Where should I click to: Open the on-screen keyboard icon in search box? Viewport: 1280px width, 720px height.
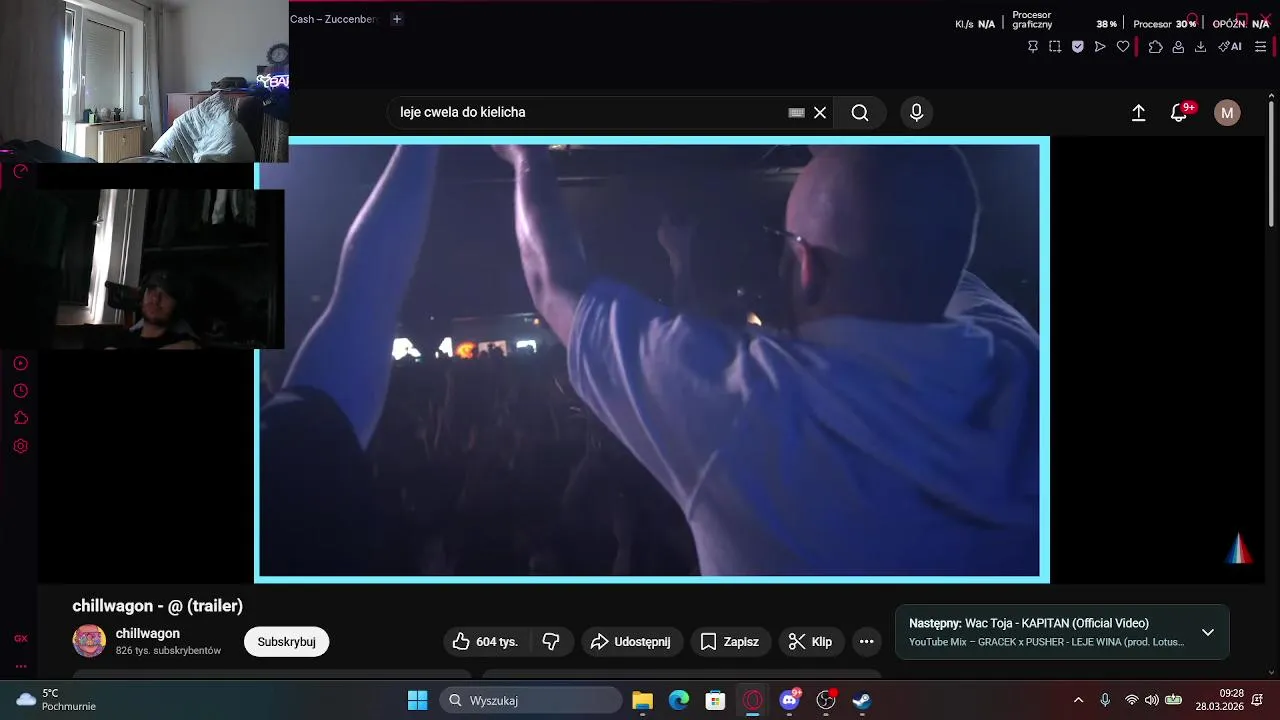click(797, 113)
